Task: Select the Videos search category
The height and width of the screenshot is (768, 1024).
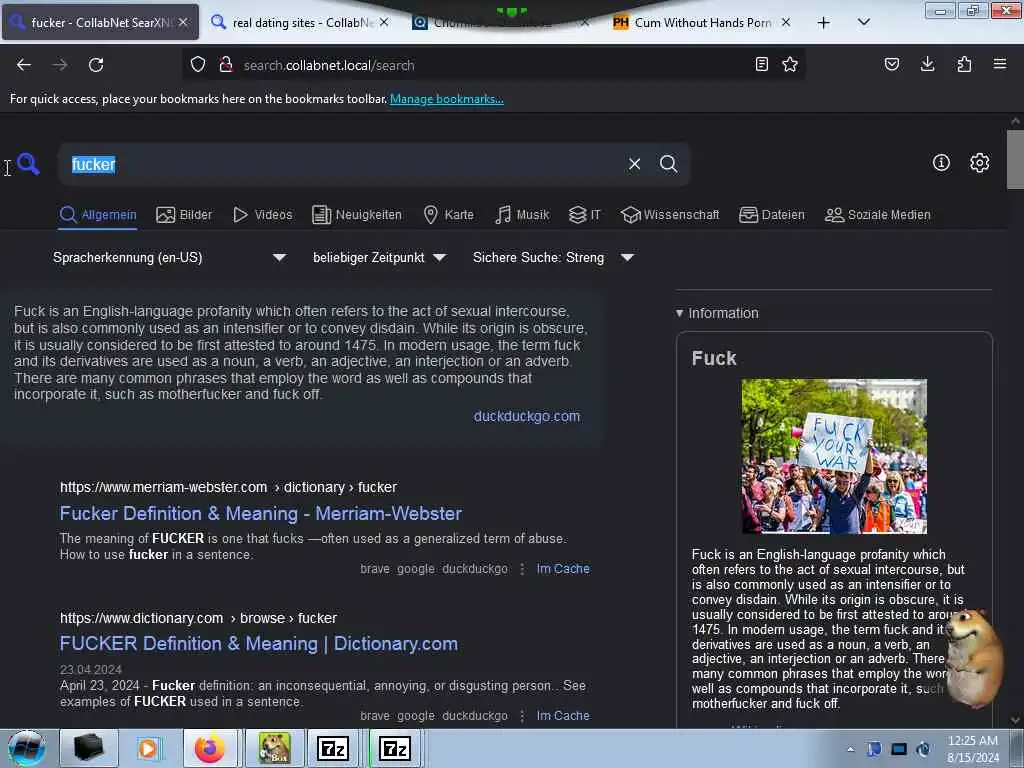Action: coord(263,215)
